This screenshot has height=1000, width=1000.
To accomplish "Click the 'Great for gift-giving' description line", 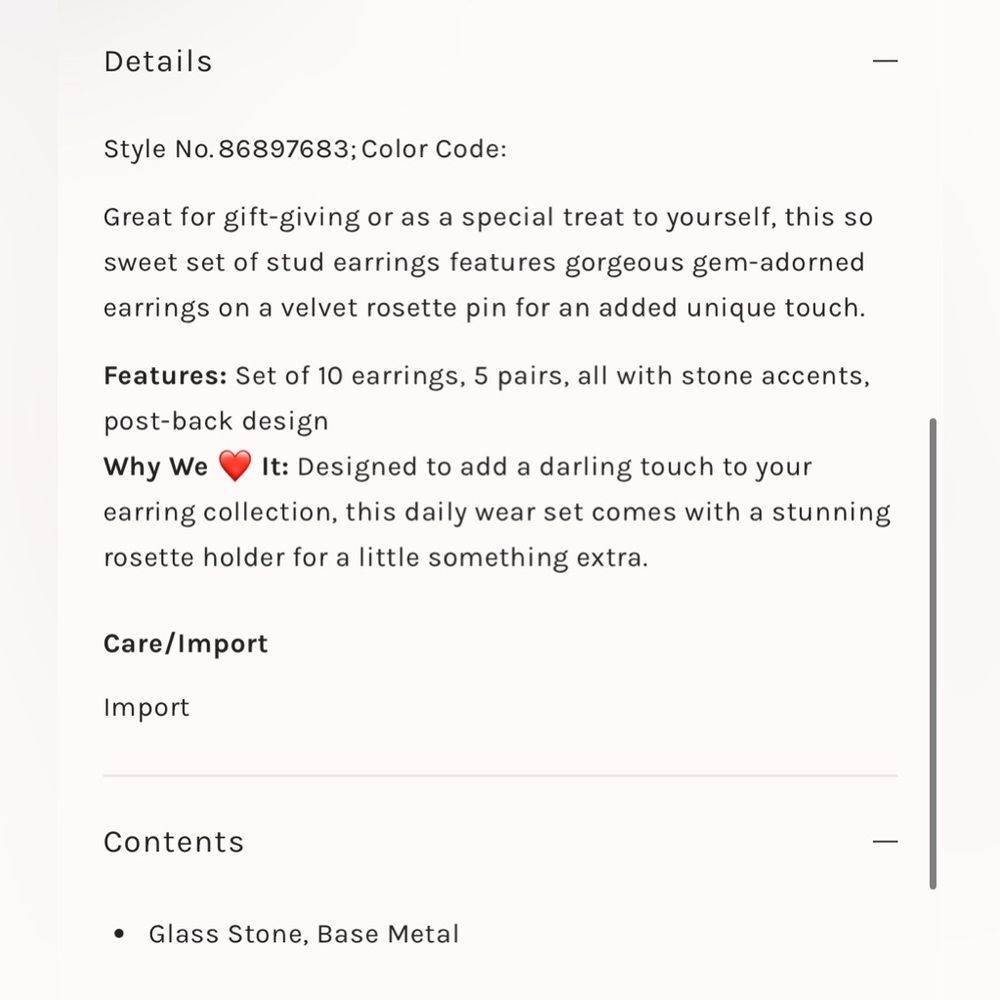I will pyautogui.click(x=489, y=217).
